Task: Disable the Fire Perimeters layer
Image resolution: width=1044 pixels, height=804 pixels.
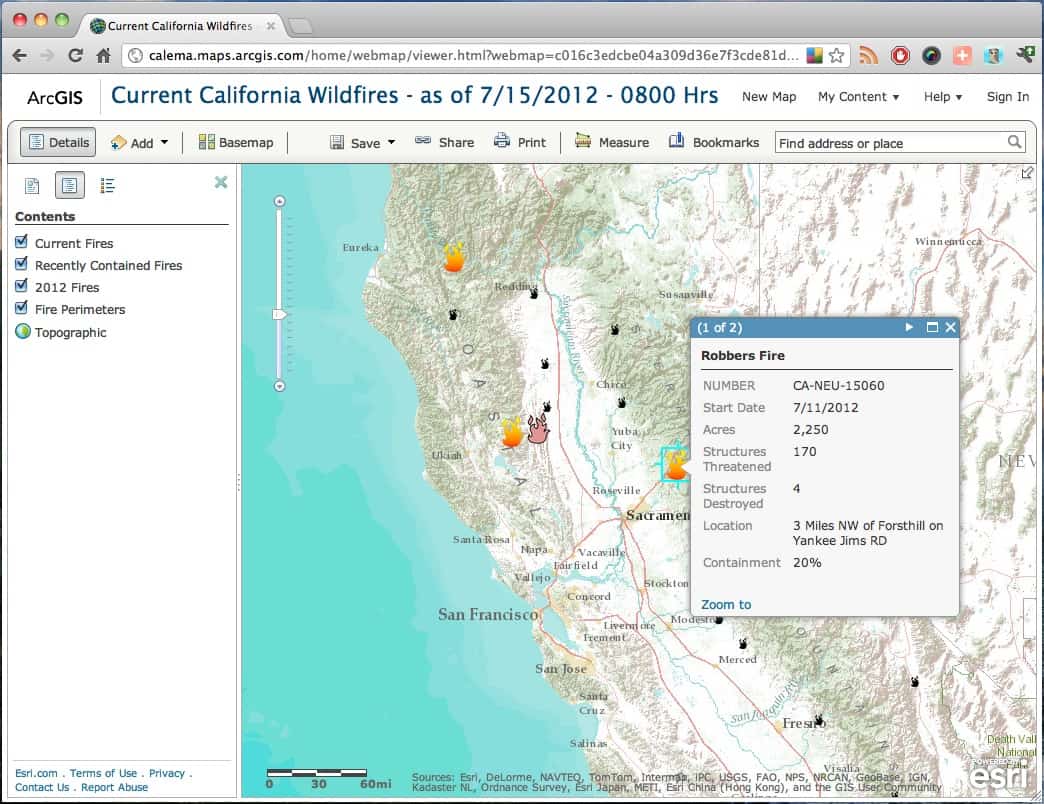Action: [21, 309]
